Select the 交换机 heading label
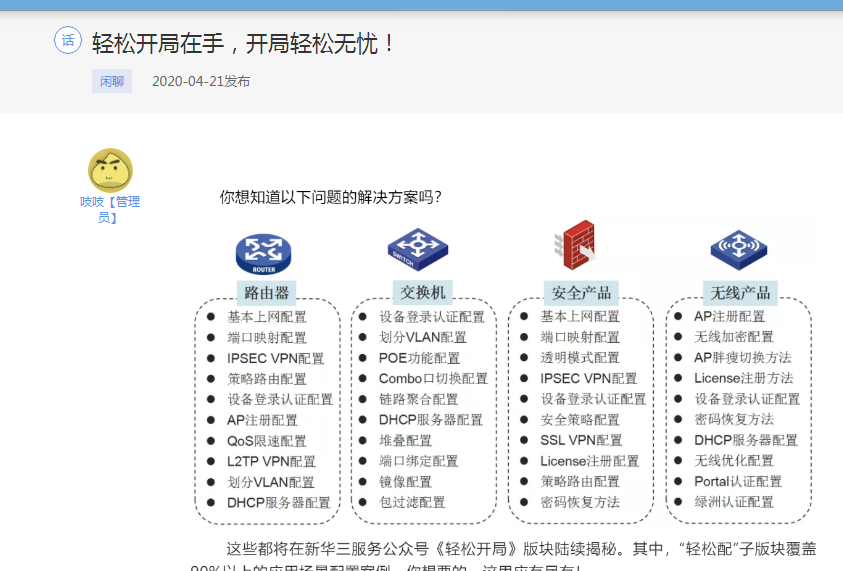The height and width of the screenshot is (571, 843). 423,292
